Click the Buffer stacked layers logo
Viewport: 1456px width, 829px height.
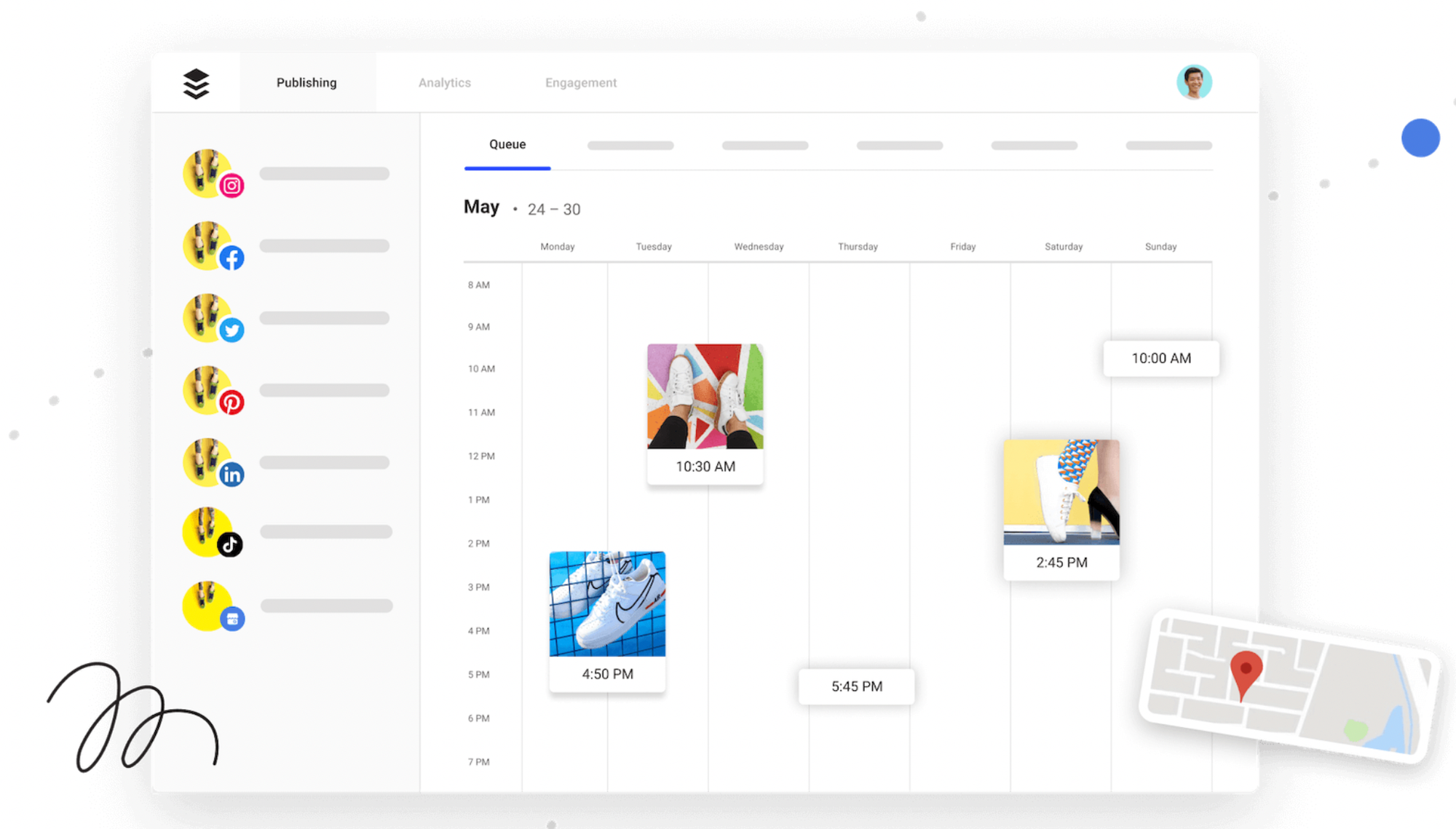tap(196, 84)
